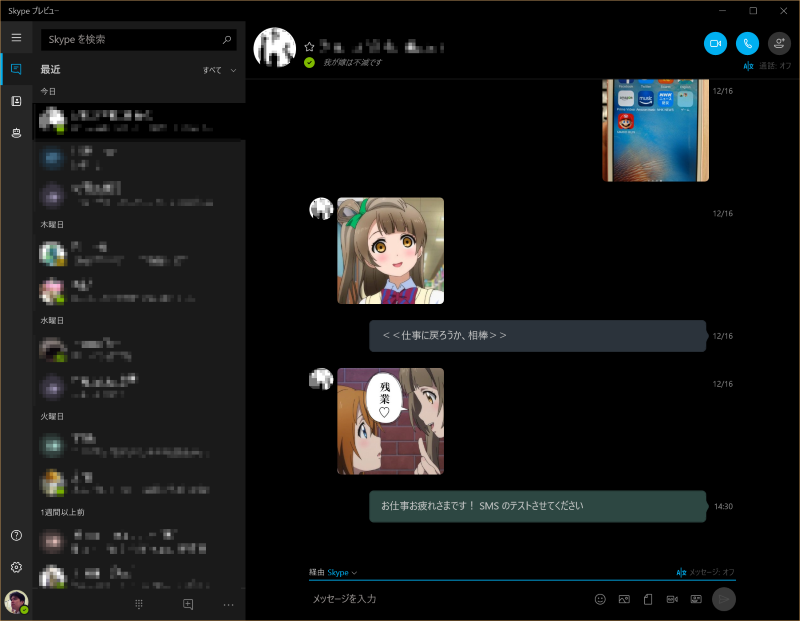Start a voice call

click(x=747, y=44)
